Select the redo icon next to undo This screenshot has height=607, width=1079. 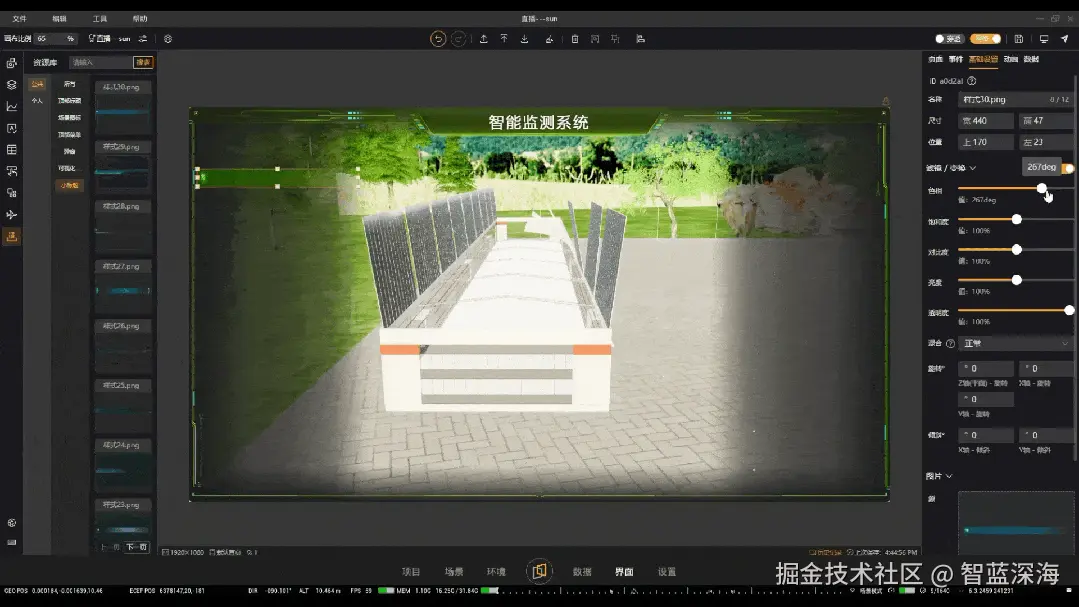tap(458, 38)
